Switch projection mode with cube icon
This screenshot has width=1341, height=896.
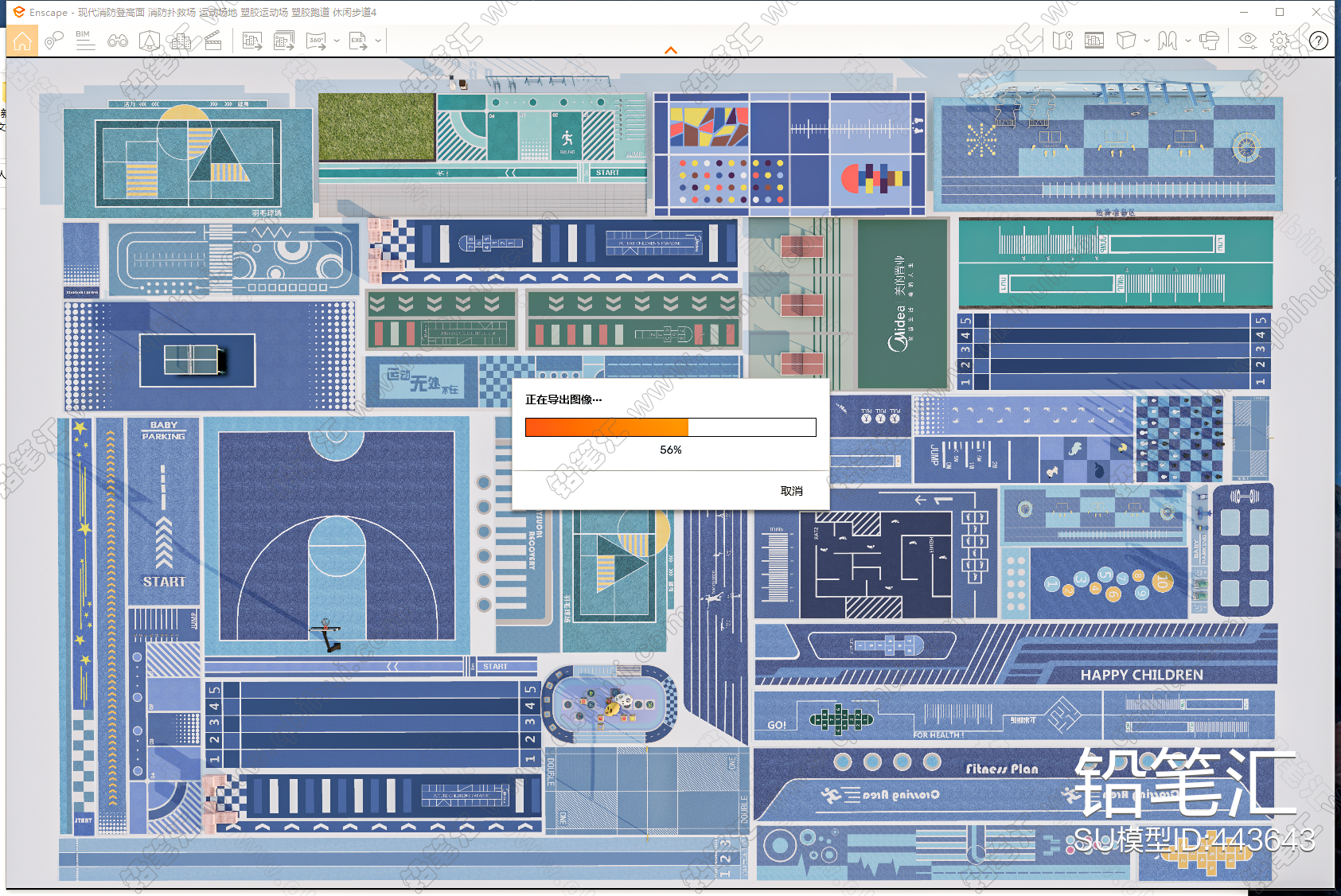1126,41
